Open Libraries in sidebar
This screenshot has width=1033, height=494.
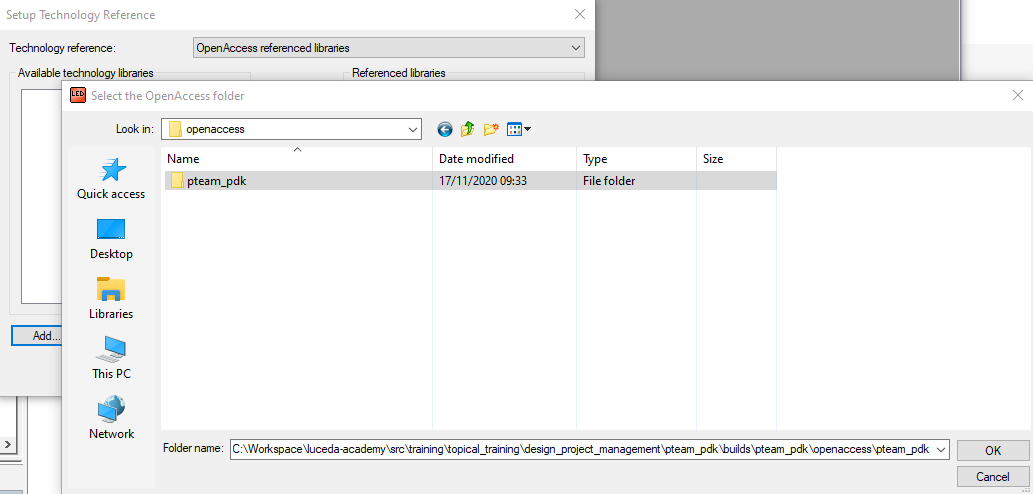[x=111, y=299]
